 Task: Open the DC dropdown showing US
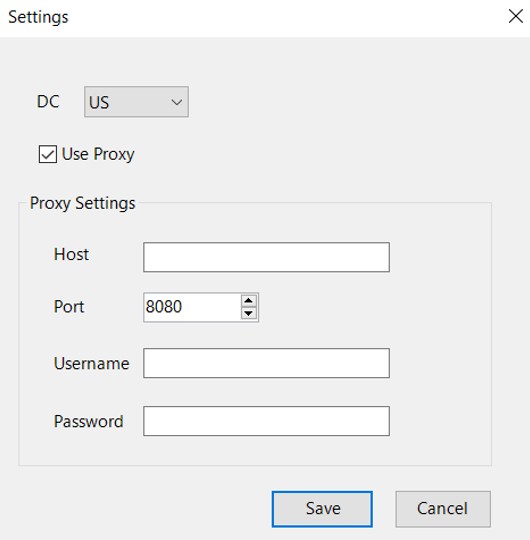136,102
